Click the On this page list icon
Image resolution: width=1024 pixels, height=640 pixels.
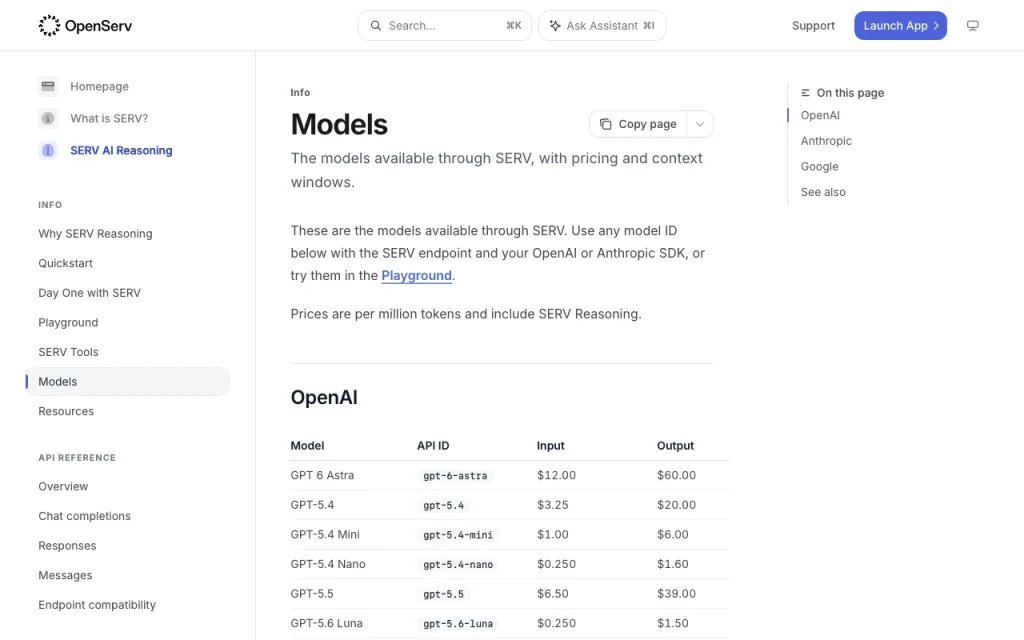(x=805, y=93)
